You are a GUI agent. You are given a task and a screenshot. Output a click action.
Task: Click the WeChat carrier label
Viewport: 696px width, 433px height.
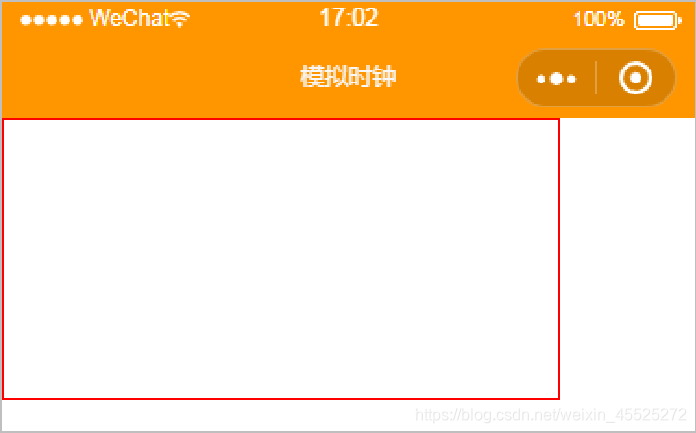(x=130, y=18)
